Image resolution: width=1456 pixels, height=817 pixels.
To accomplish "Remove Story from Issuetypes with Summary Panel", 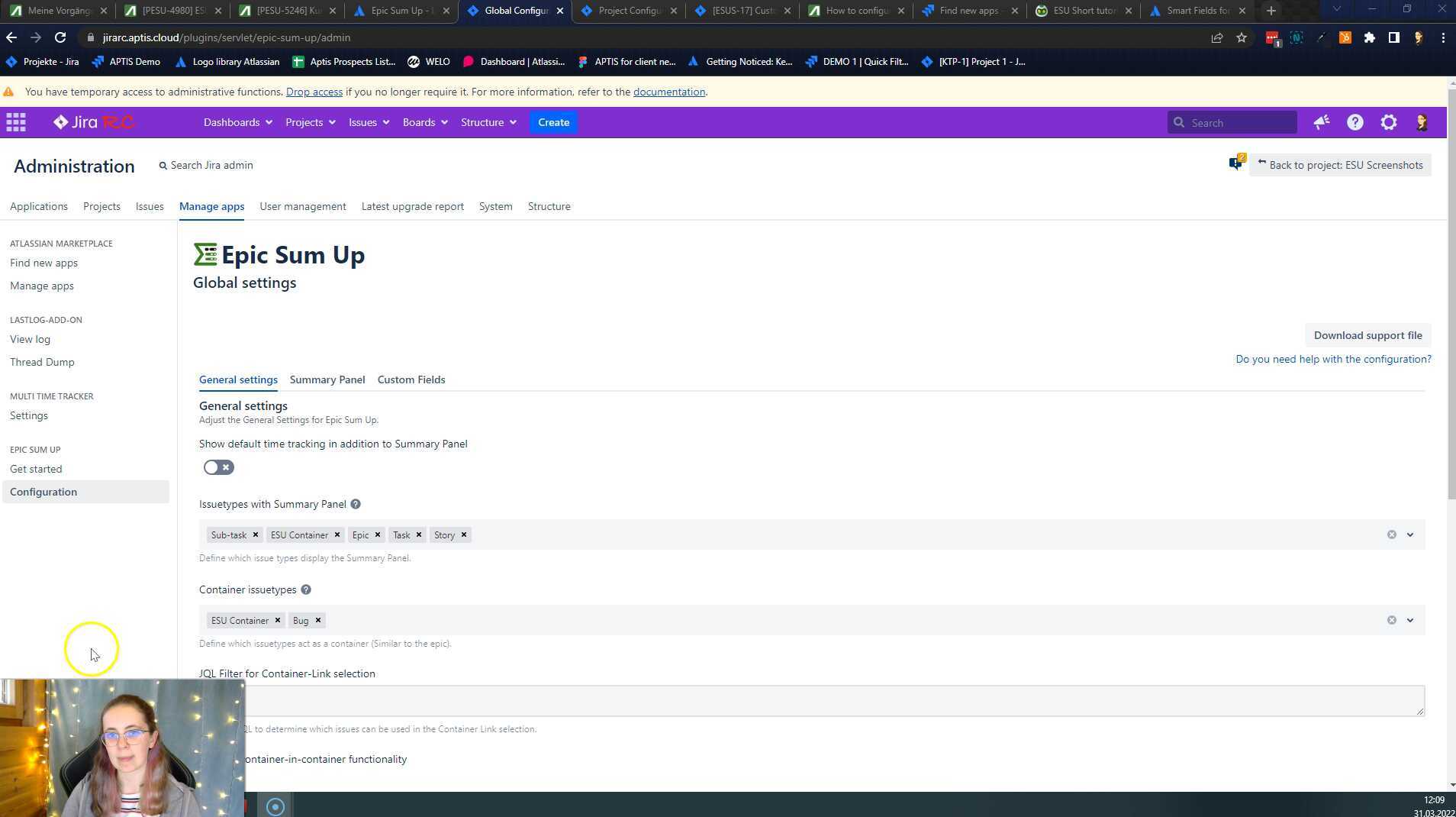I will (462, 534).
